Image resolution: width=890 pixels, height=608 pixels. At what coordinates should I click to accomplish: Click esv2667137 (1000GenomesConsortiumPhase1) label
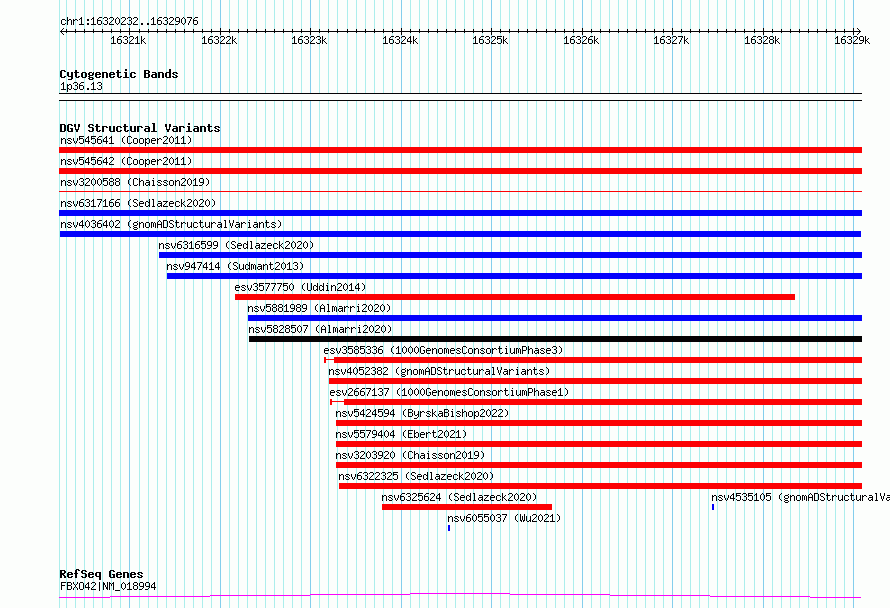pyautogui.click(x=449, y=392)
